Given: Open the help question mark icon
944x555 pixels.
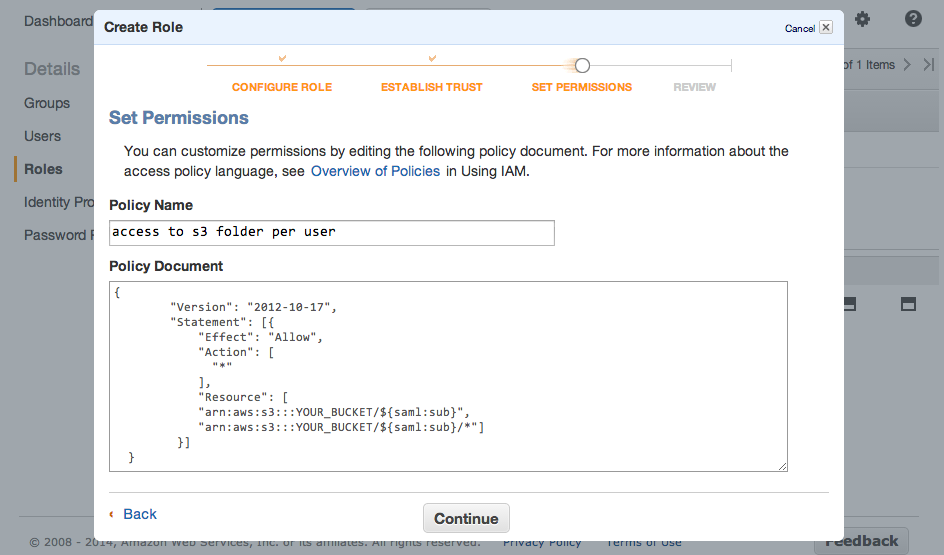Looking at the screenshot, I should 913,19.
